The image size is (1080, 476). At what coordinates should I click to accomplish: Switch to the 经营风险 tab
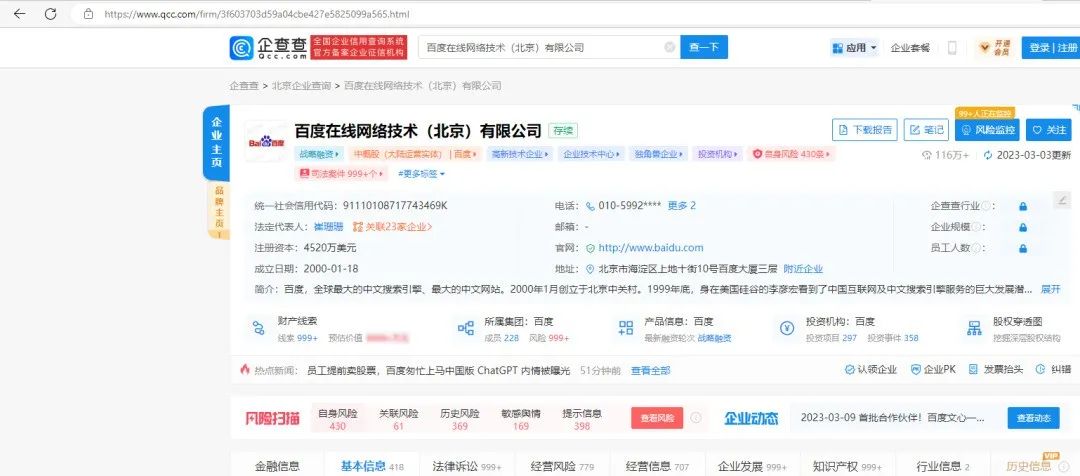(562, 466)
